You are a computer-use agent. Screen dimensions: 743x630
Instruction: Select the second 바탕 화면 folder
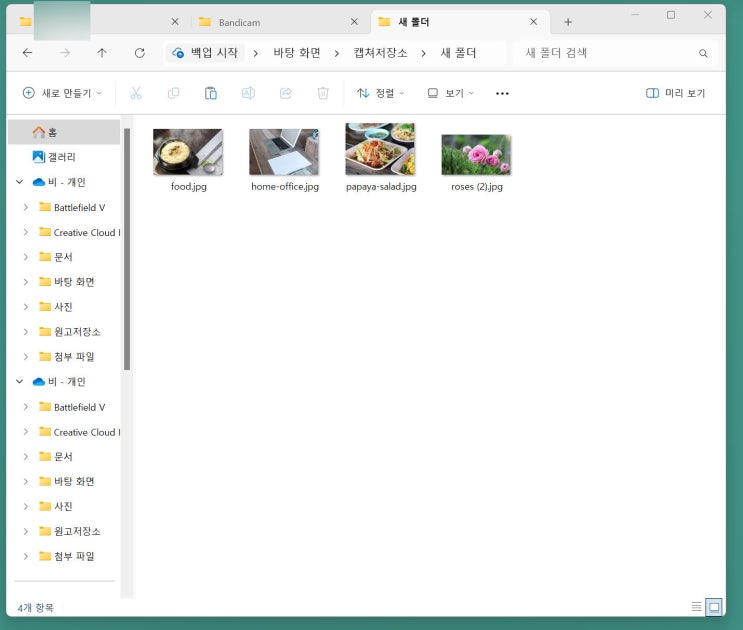[x=66, y=481]
